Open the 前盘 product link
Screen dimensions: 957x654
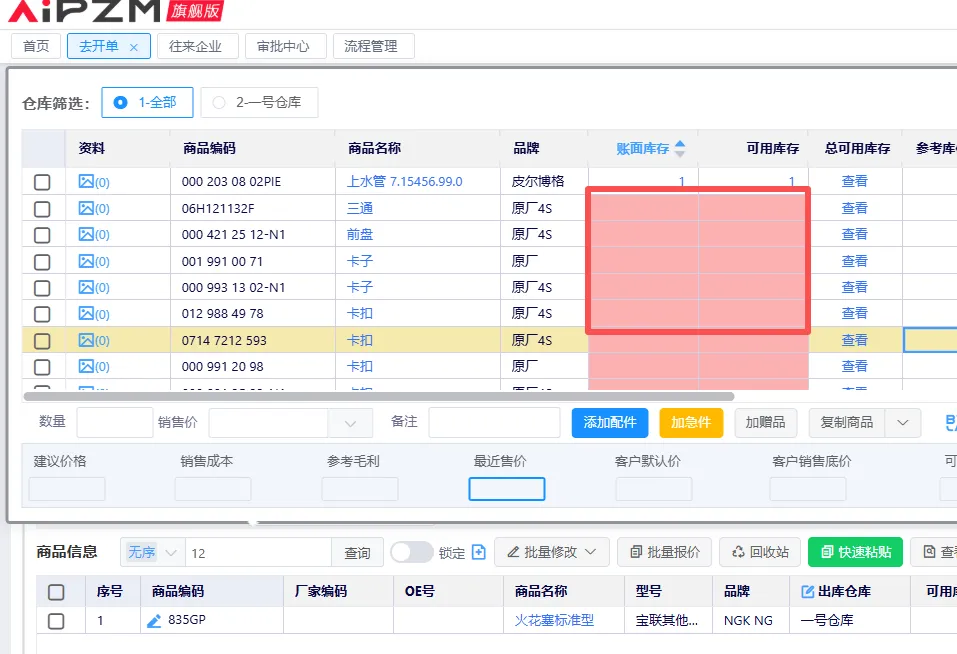coord(359,234)
